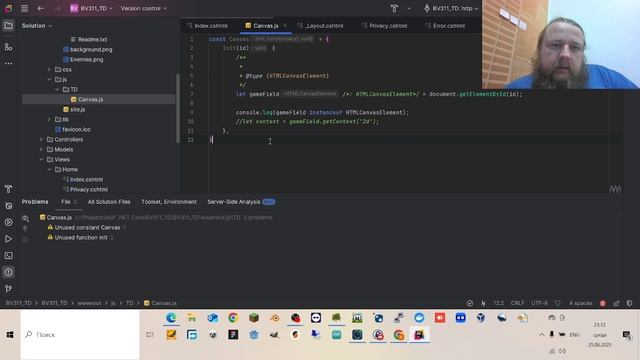Open the Explorer tool window icon

8,26
